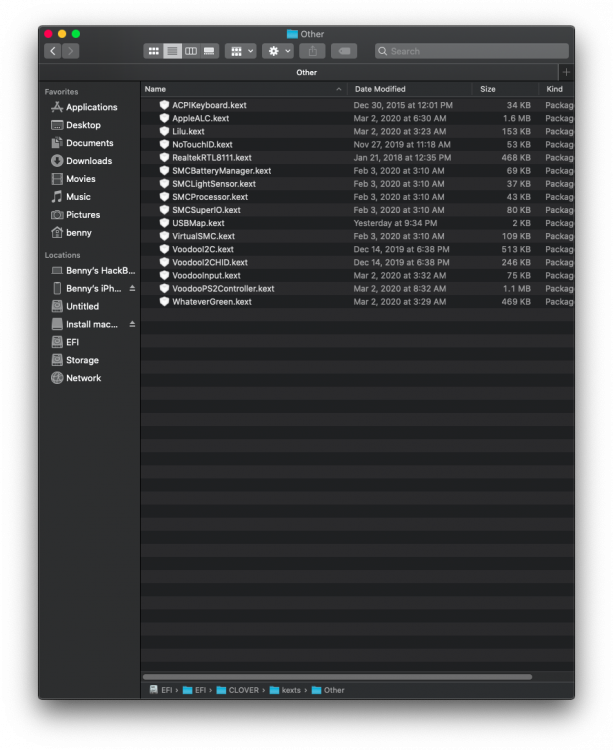Open Downloads in sidebar
The width and height of the screenshot is (613, 750).
tap(89, 161)
